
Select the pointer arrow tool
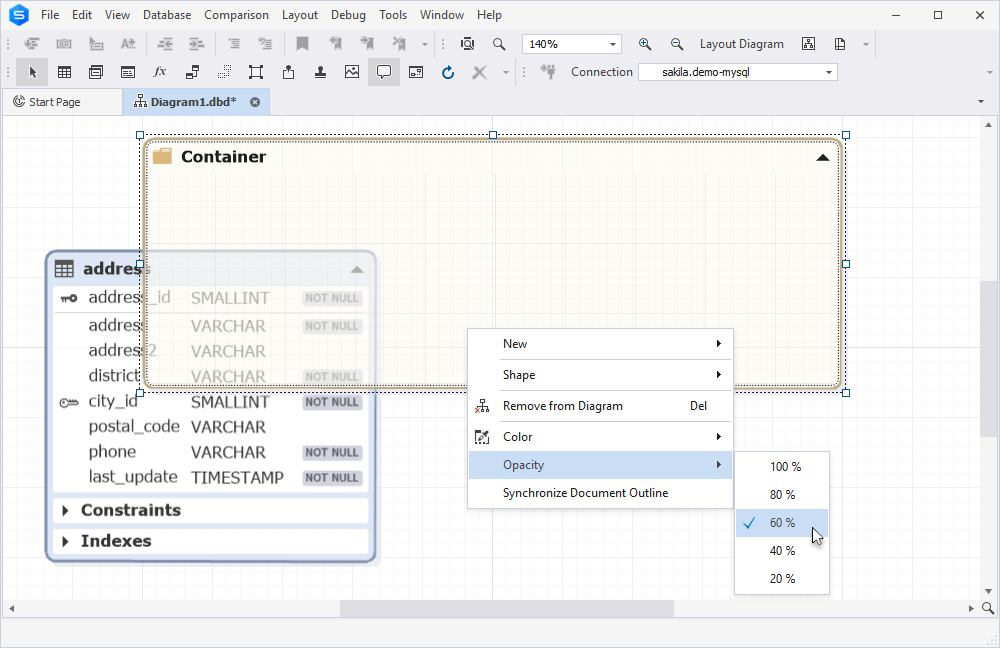(x=33, y=72)
